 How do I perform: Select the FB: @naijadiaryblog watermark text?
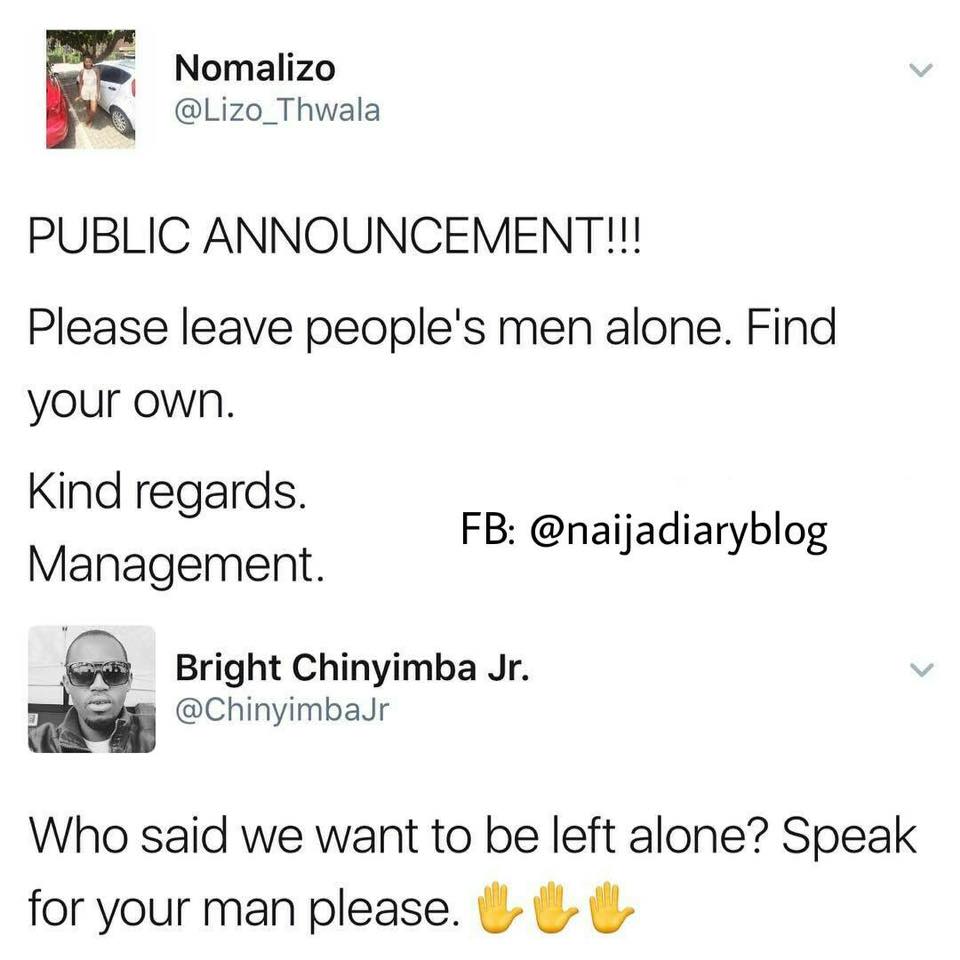pyautogui.click(x=644, y=531)
